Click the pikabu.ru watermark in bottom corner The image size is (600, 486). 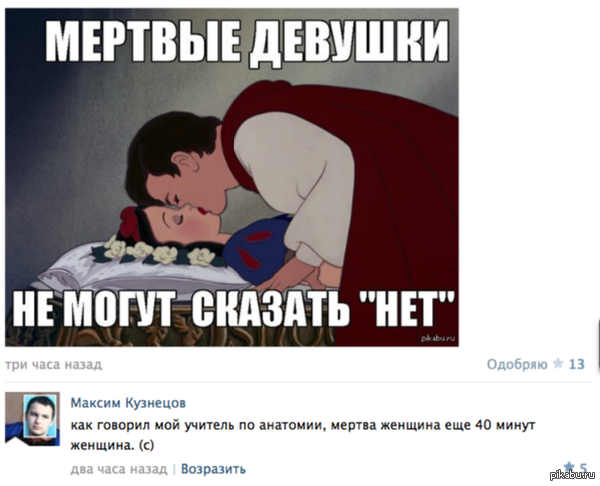pos(573,475)
